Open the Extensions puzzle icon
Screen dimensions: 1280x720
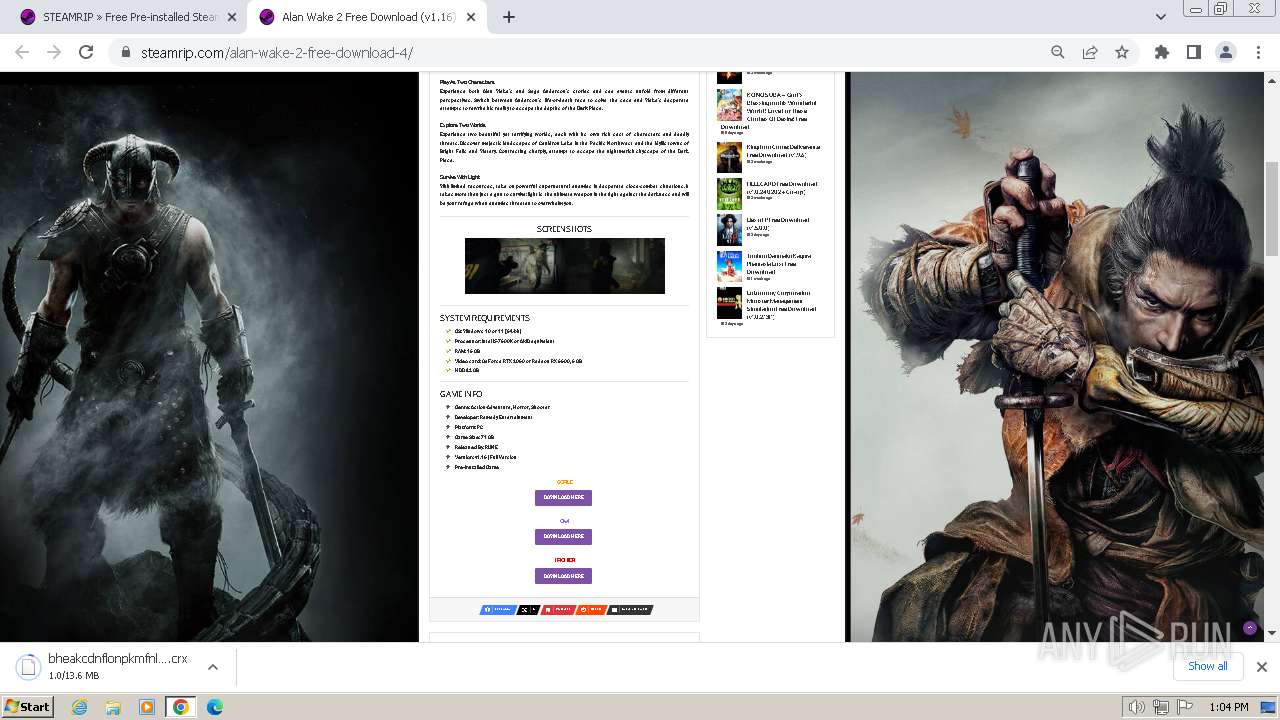(x=1161, y=52)
